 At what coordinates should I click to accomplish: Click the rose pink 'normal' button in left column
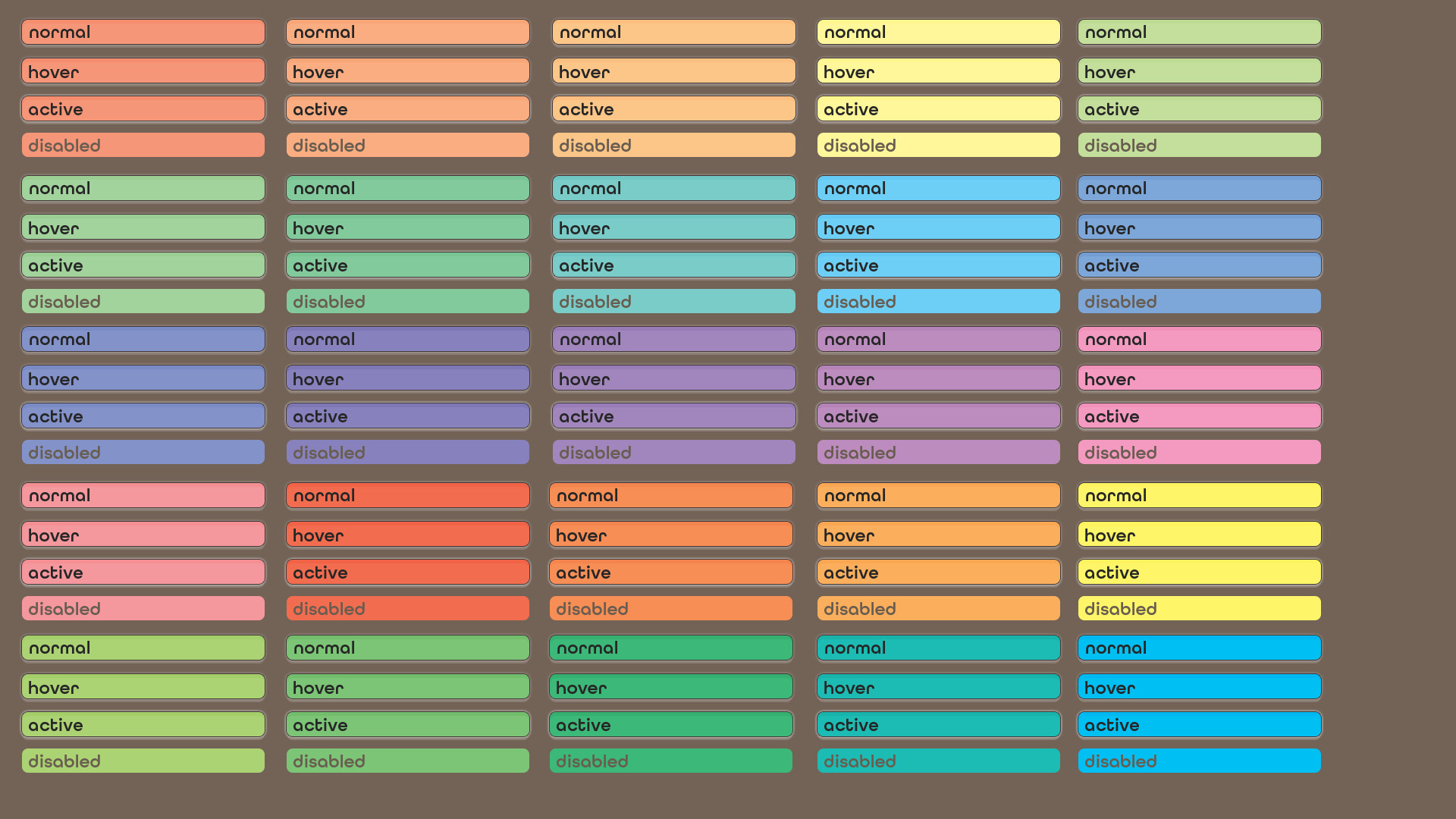point(143,495)
